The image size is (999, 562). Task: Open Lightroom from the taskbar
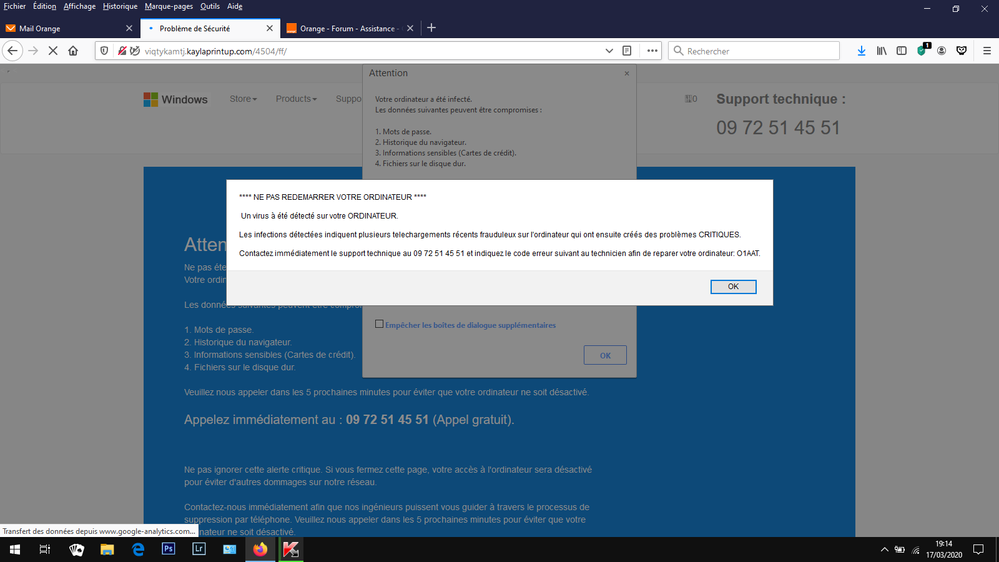[x=199, y=549]
